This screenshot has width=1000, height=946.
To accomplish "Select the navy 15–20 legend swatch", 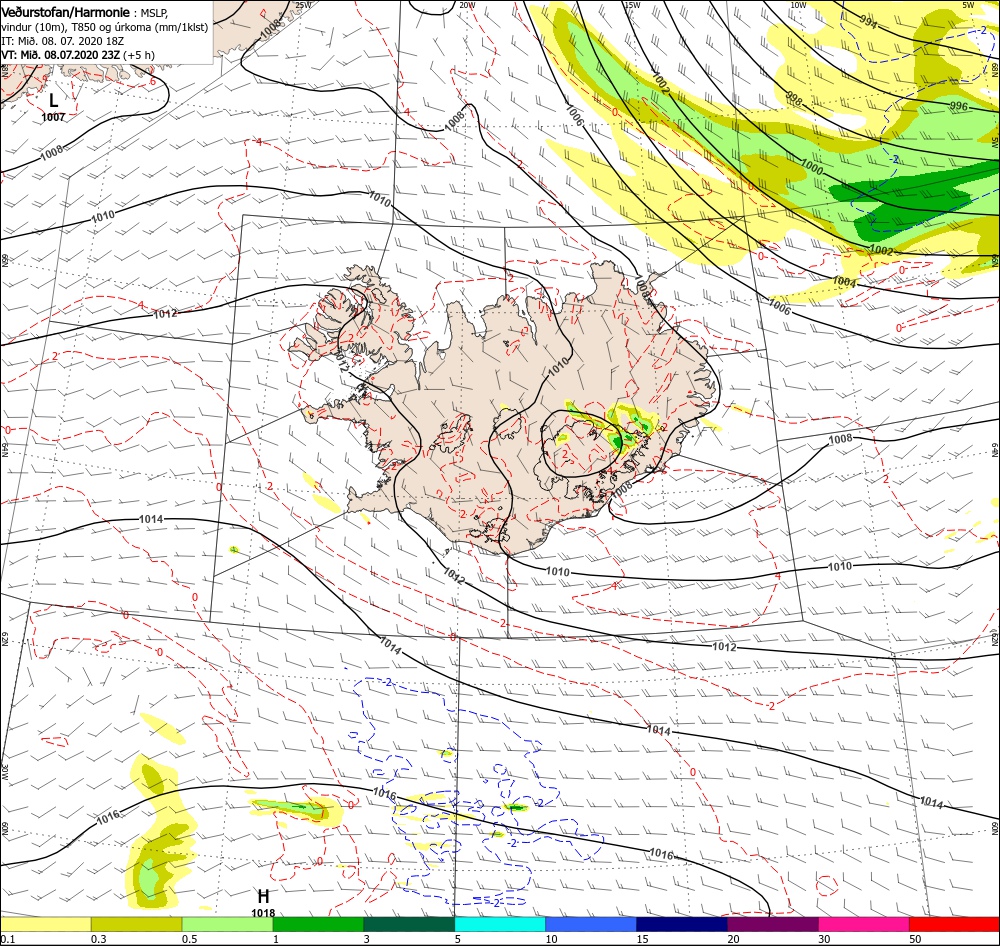I will pyautogui.click(x=682, y=924).
